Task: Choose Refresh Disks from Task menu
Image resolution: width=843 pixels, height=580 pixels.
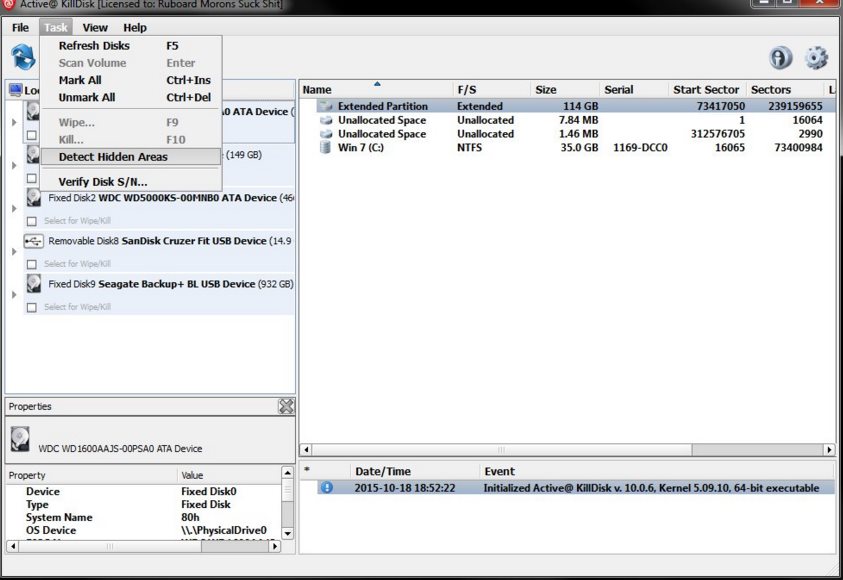Action: [131, 46]
